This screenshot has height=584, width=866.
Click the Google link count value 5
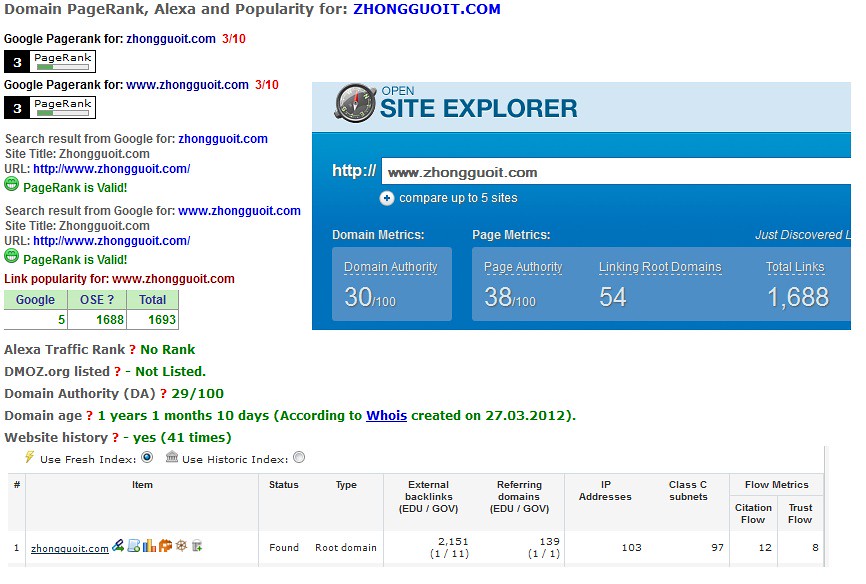pos(61,319)
